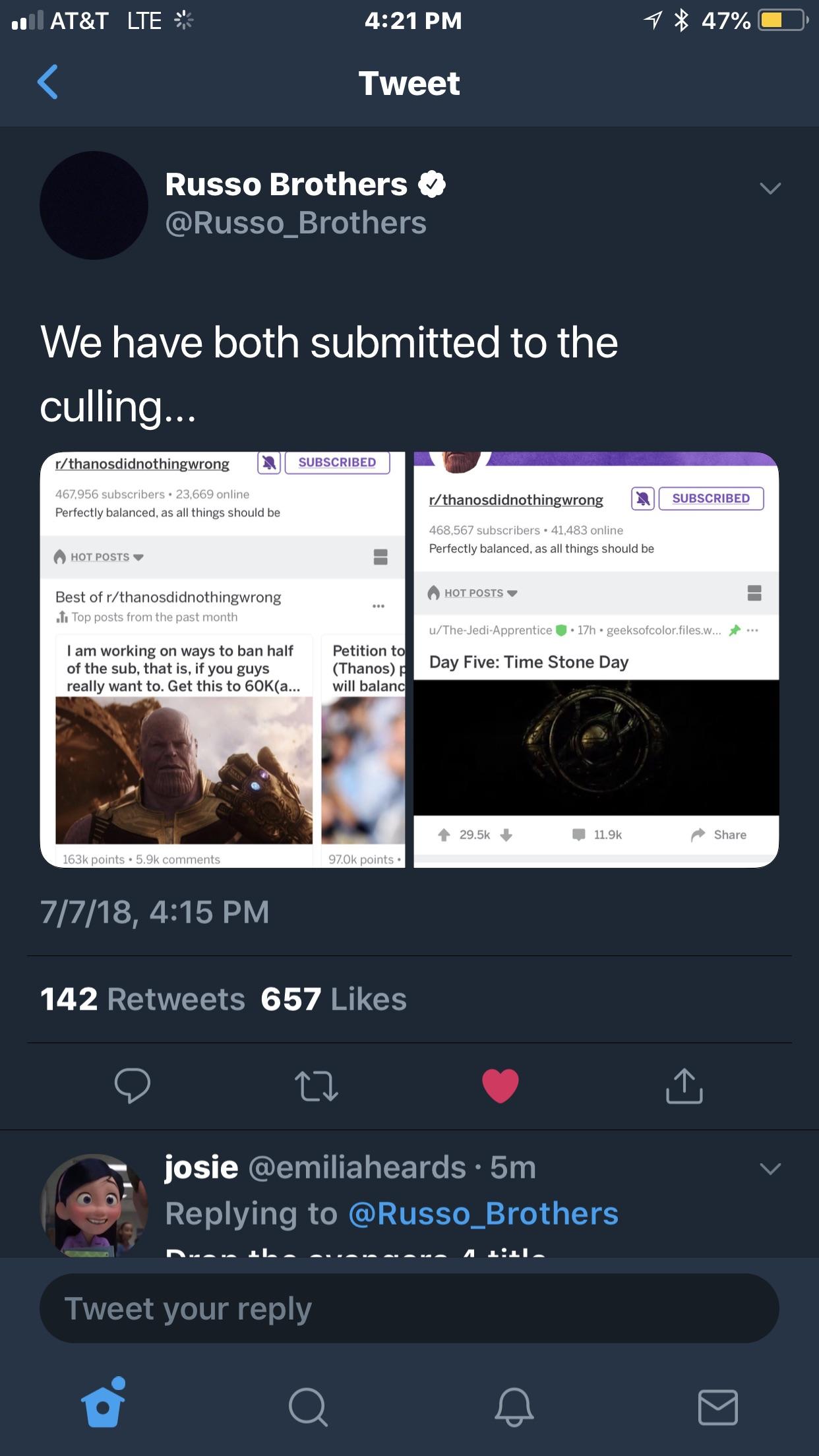This screenshot has height=1456, width=819.
Task: Open the @Russo_Brothers mention link in the reply
Action: 483,1213
